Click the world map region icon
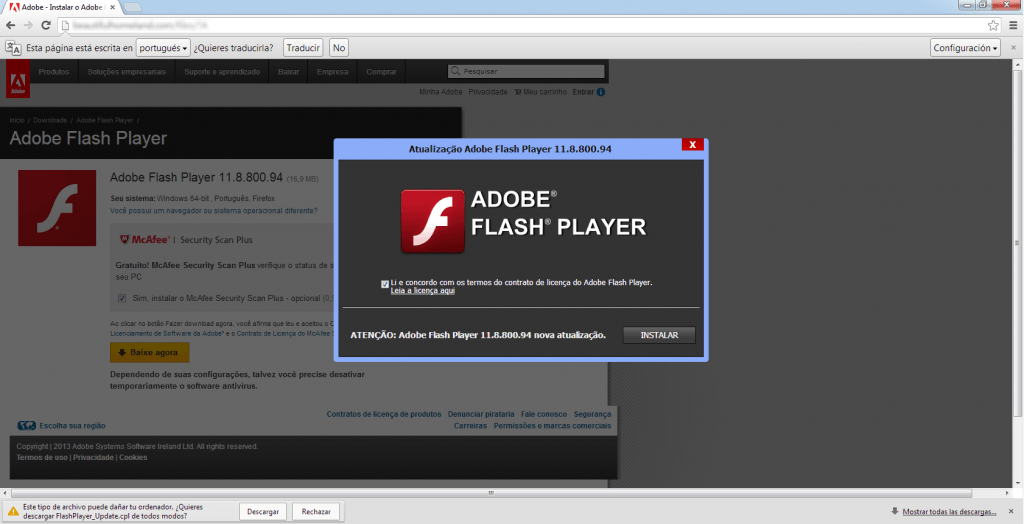Viewport: 1024px width, 524px height. (26, 425)
